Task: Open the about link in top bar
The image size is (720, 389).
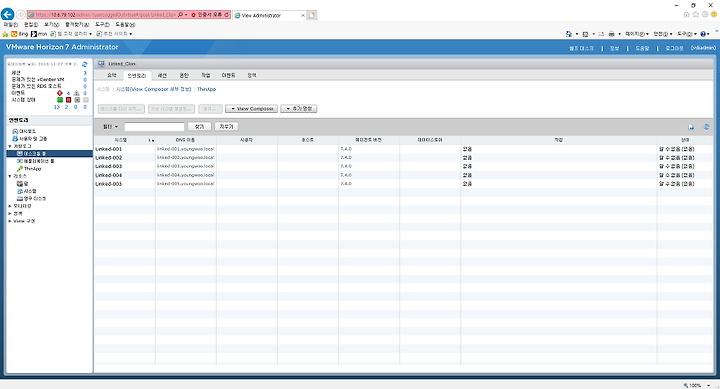Action: pyautogui.click(x=614, y=48)
